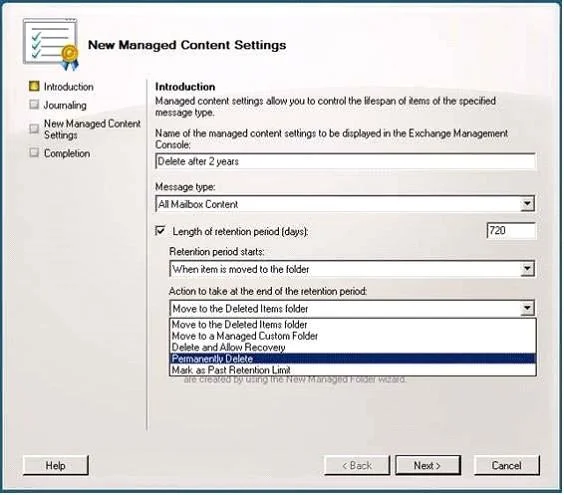Click the Cancel button
Viewport: 564px width, 495px height.
pyautogui.click(x=506, y=466)
